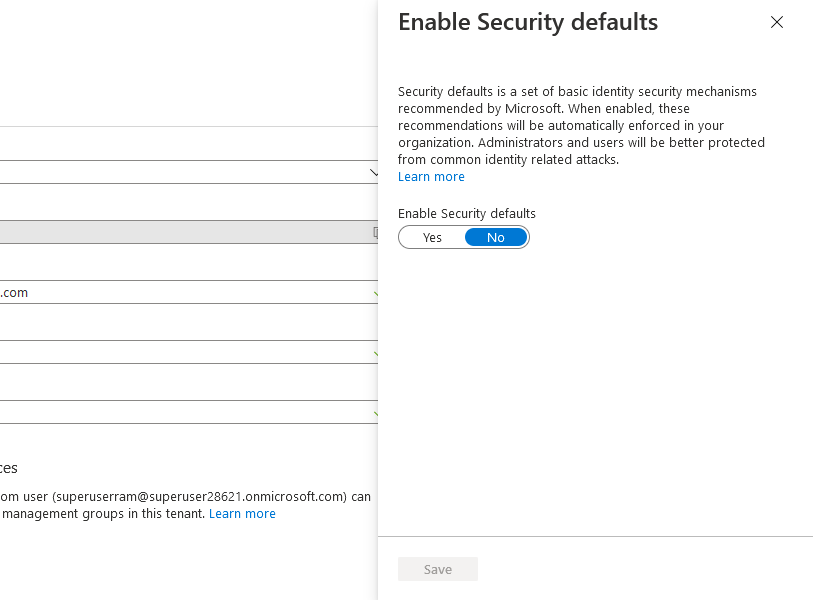The width and height of the screenshot is (813, 600).
Task: Click the disabled Save button
Action: coord(438,569)
